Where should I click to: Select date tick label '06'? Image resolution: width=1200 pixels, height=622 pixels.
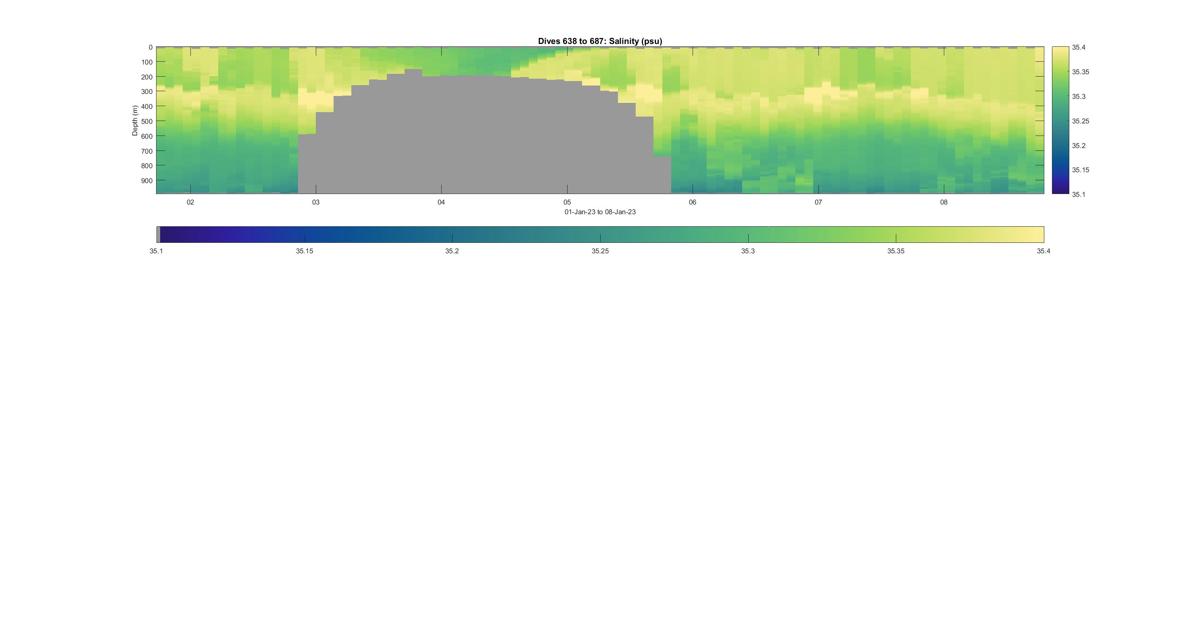(692, 202)
